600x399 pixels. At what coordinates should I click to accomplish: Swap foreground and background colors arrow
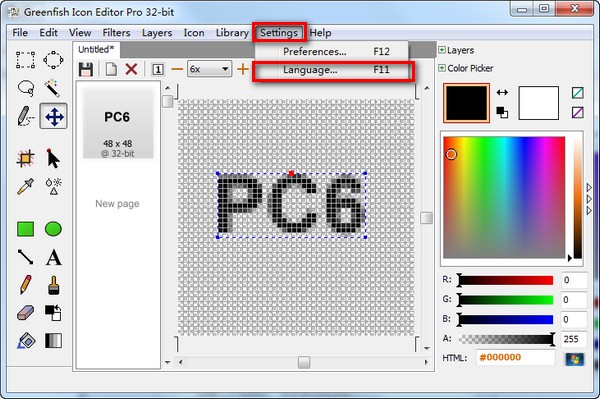(x=502, y=92)
